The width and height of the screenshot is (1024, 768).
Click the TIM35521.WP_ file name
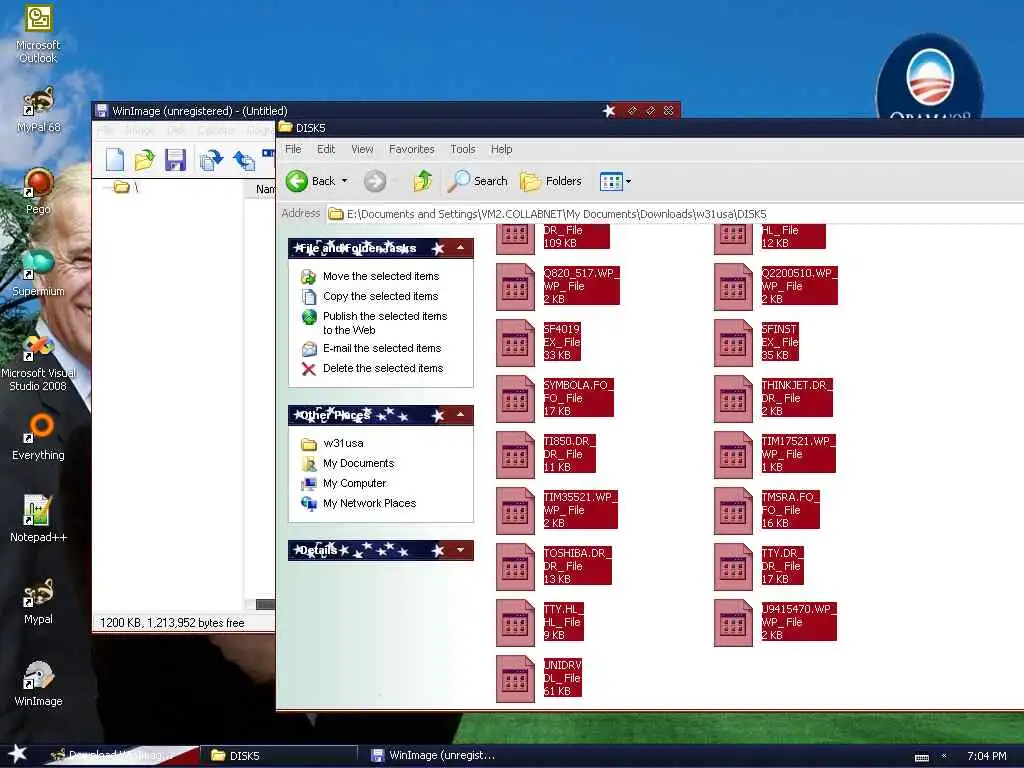[x=581, y=498]
